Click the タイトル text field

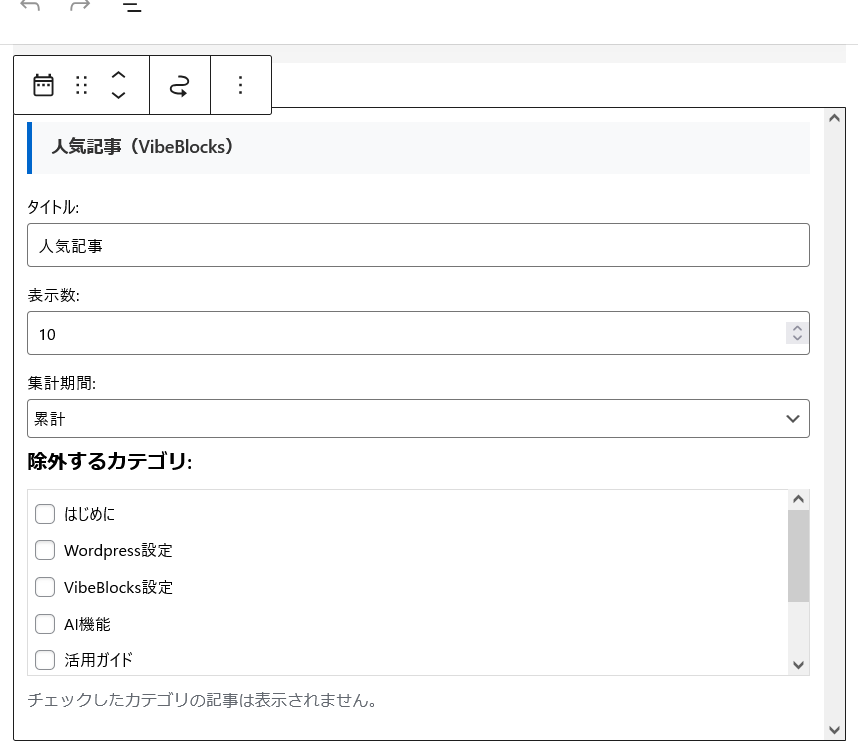tap(418, 245)
